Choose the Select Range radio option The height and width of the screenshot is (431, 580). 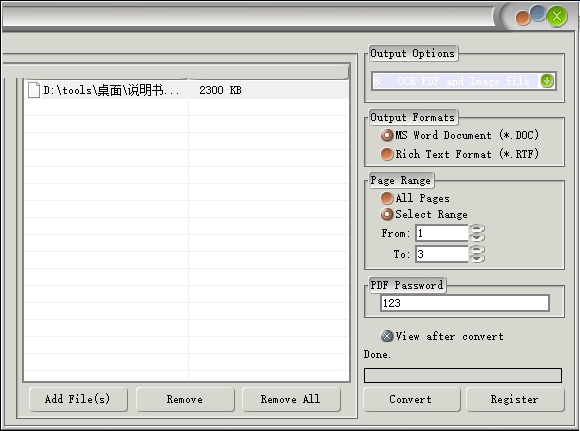click(387, 214)
